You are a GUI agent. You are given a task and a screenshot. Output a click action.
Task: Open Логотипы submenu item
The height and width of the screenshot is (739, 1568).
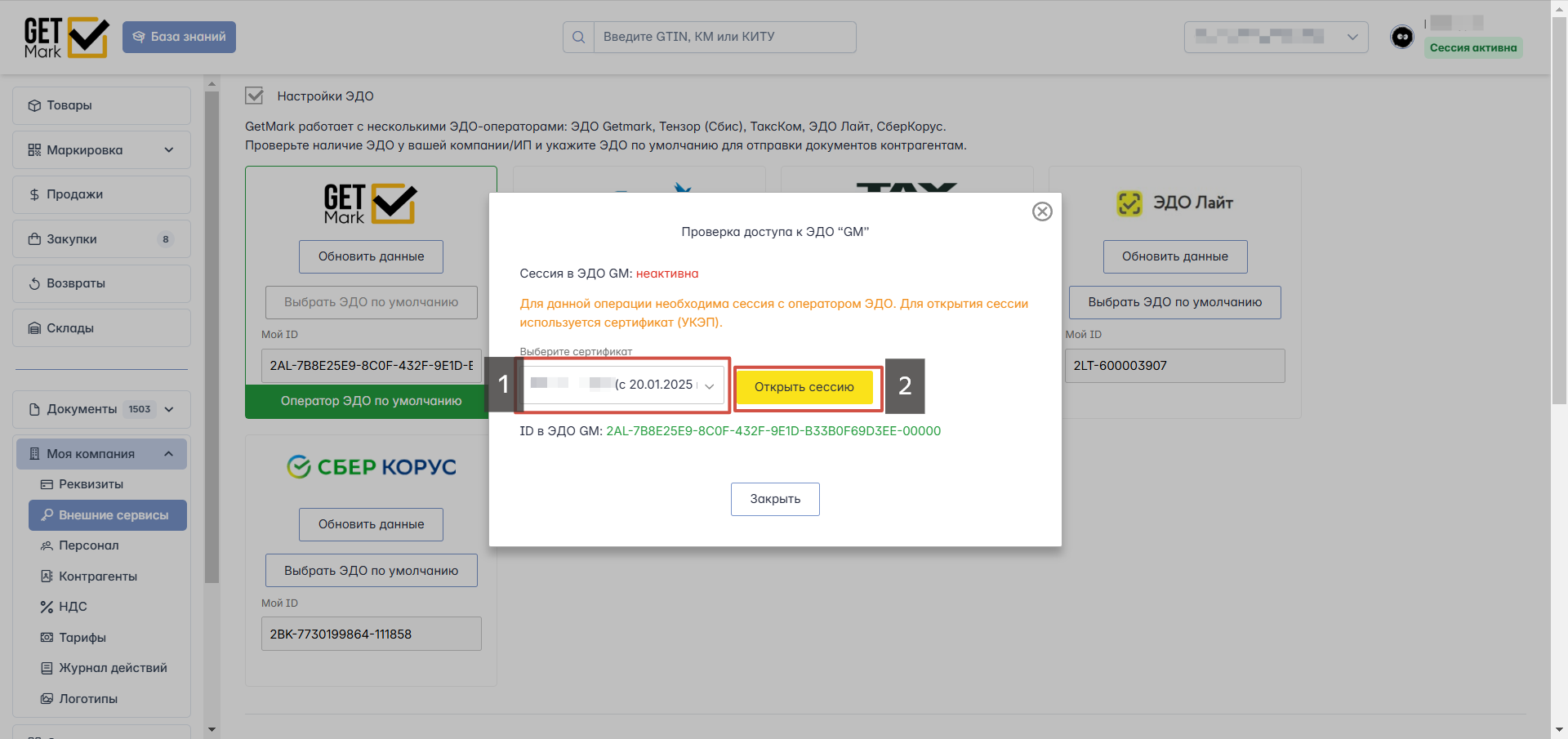[x=88, y=699]
